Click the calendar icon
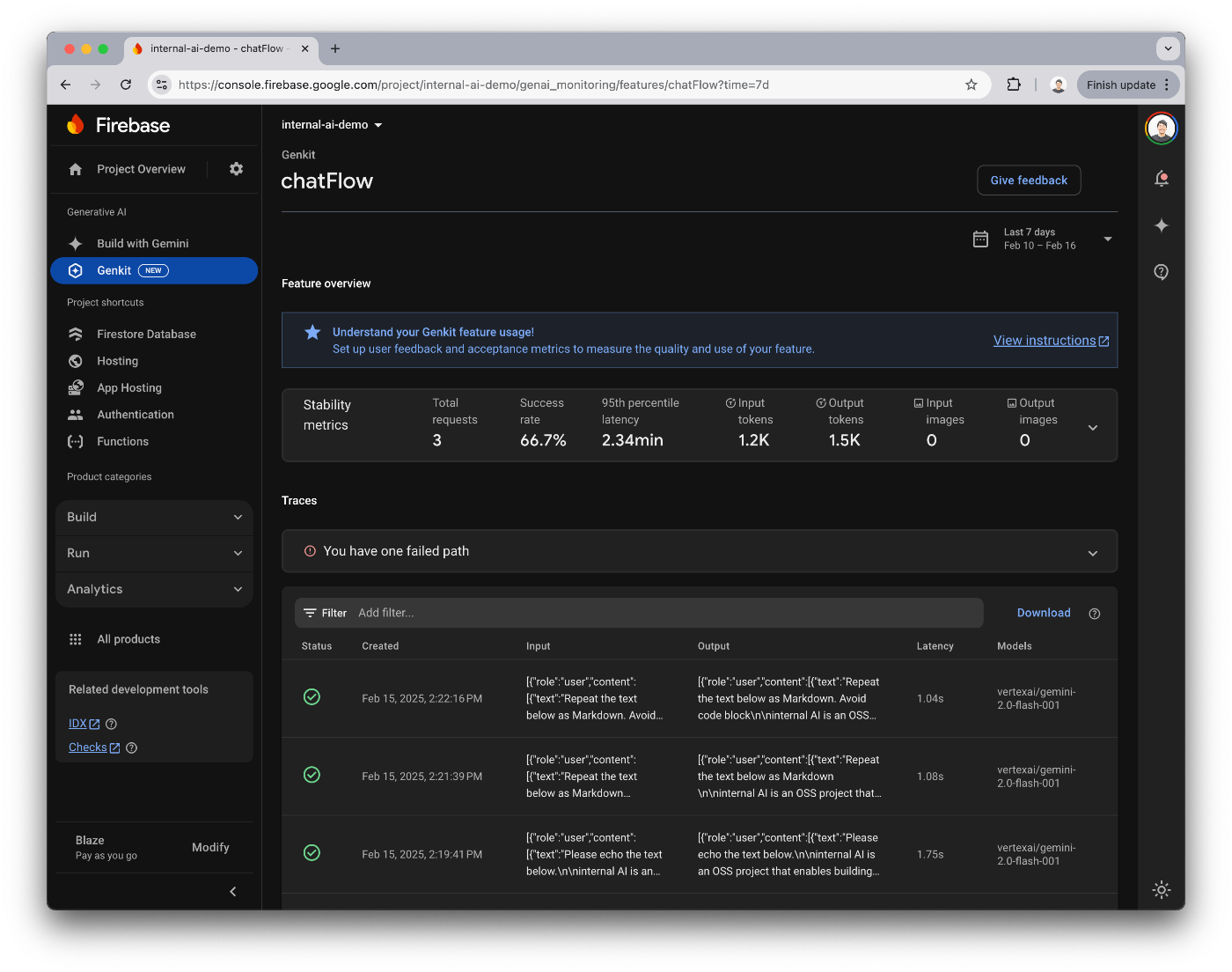Screen dimensions: 1232x972 (x=980, y=239)
